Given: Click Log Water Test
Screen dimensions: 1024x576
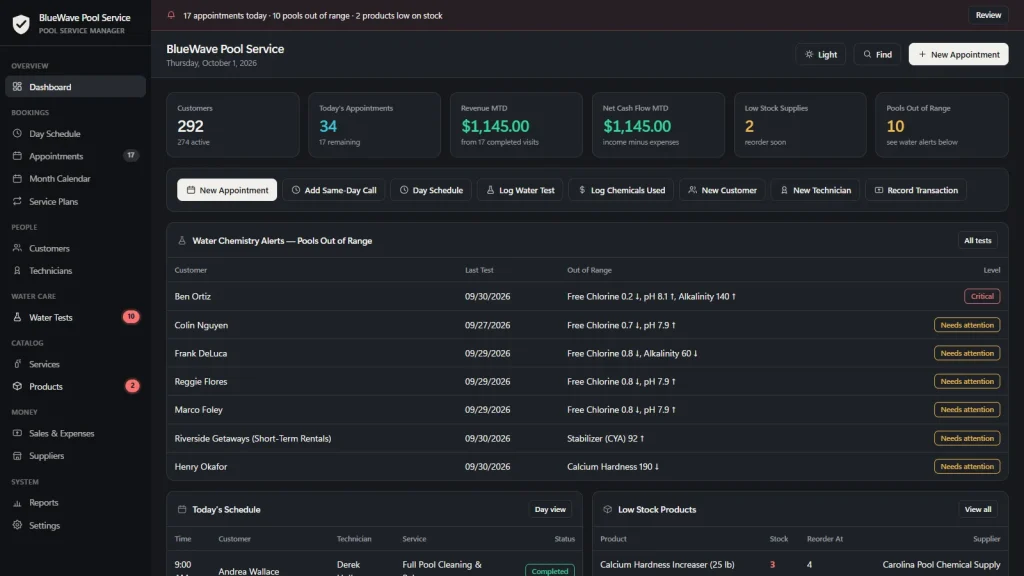Looking at the screenshot, I should [520, 190].
